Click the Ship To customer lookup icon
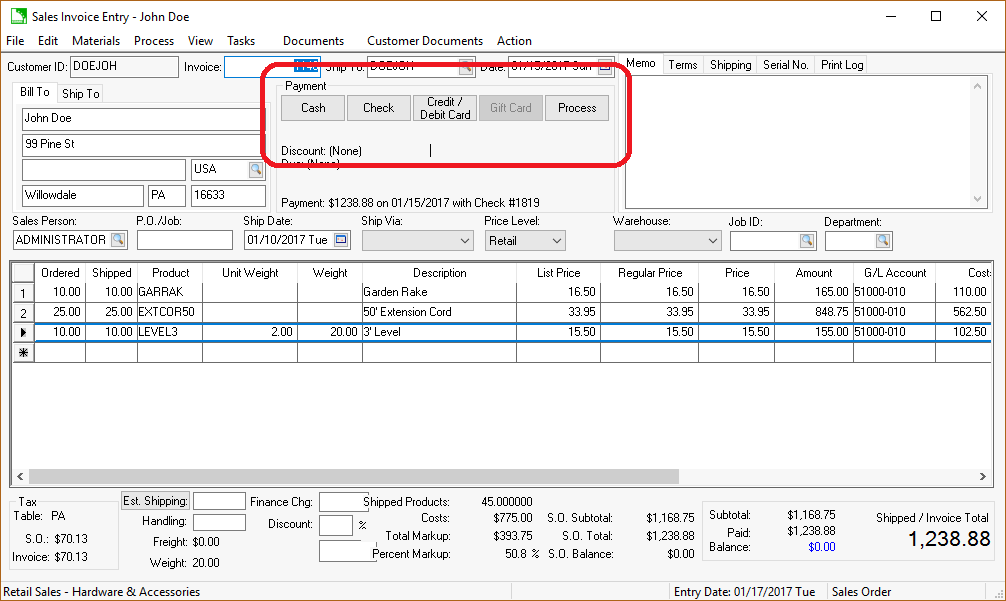1006x601 pixels. click(x=466, y=67)
